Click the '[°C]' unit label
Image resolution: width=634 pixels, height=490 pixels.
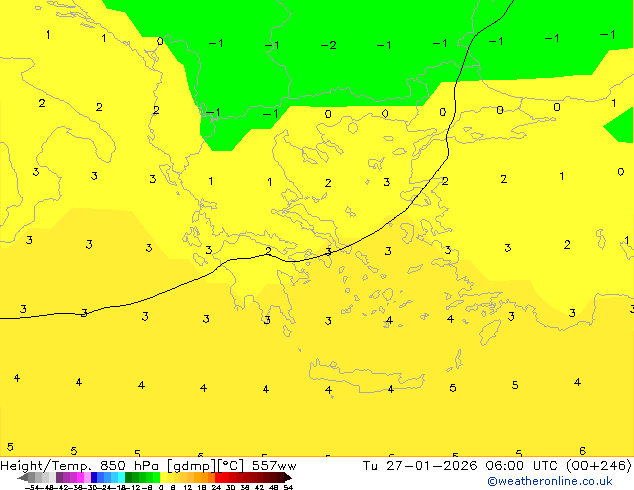coord(231,466)
